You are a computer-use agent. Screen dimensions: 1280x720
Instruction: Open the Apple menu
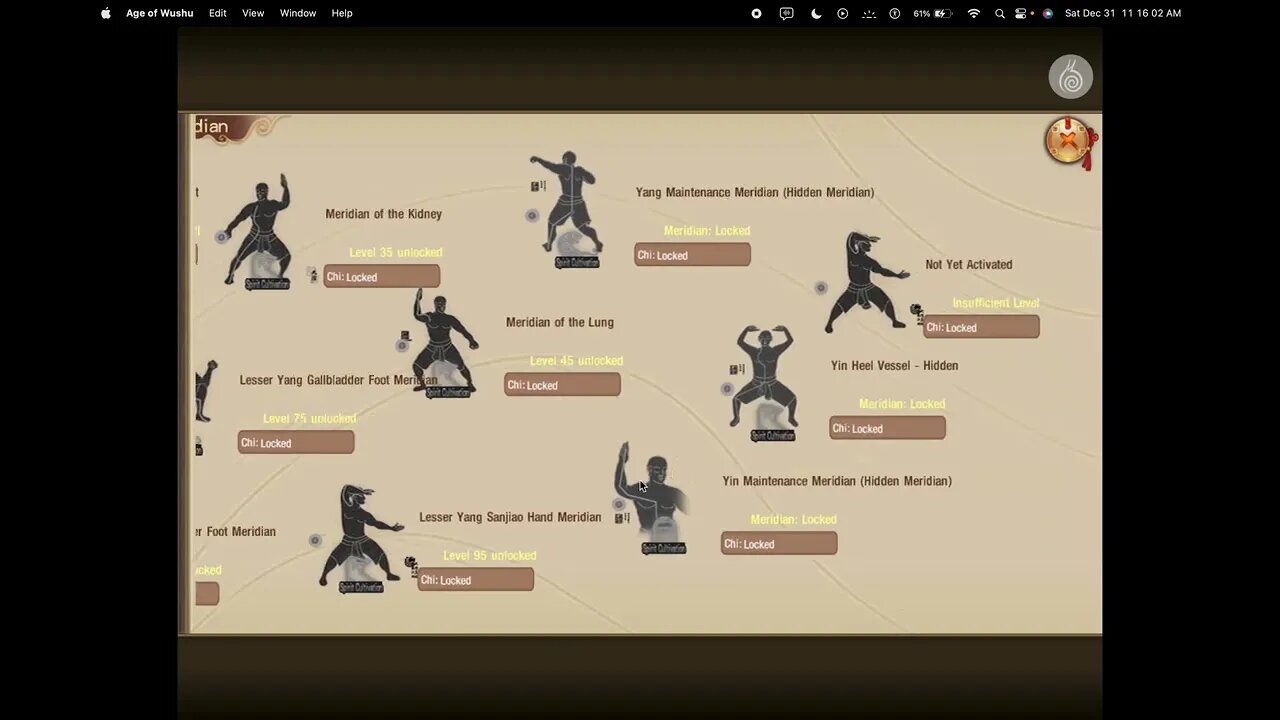tap(106, 13)
